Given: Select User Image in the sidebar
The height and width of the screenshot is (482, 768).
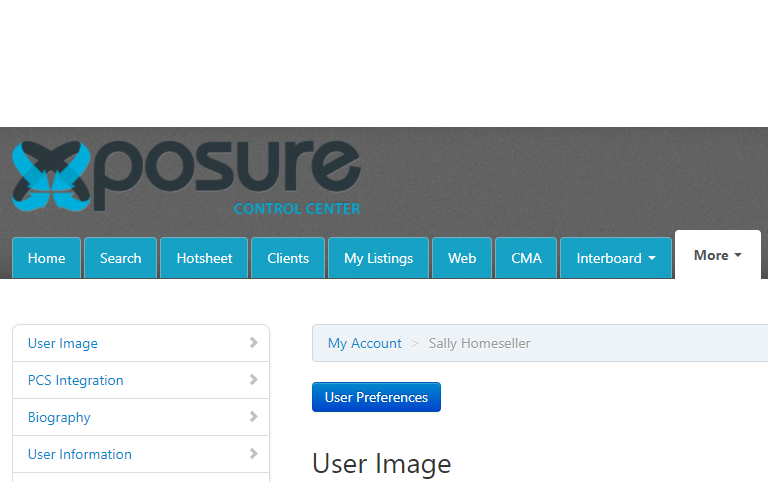Looking at the screenshot, I should pyautogui.click(x=141, y=343).
